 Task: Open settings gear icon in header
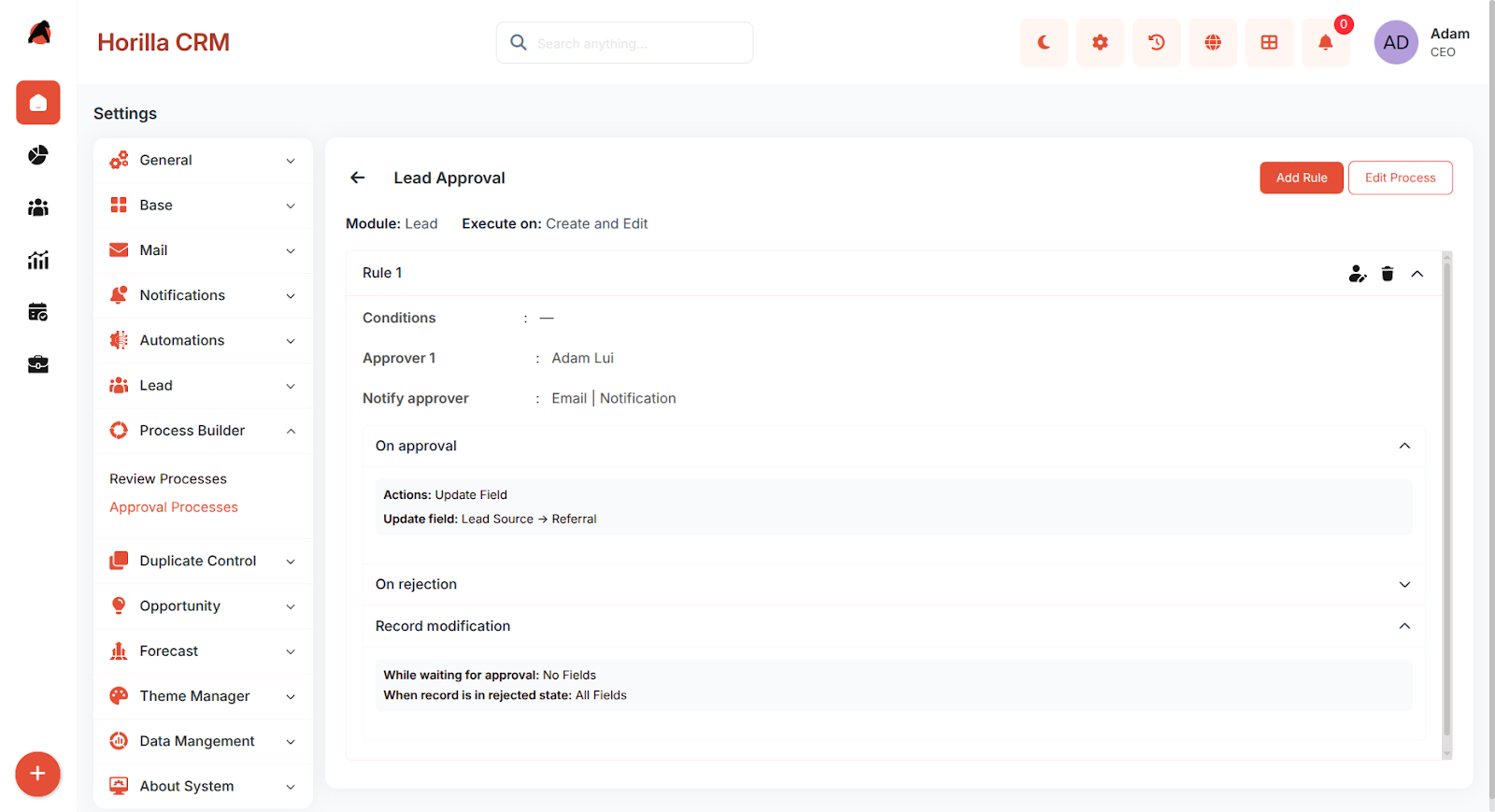coord(1100,43)
